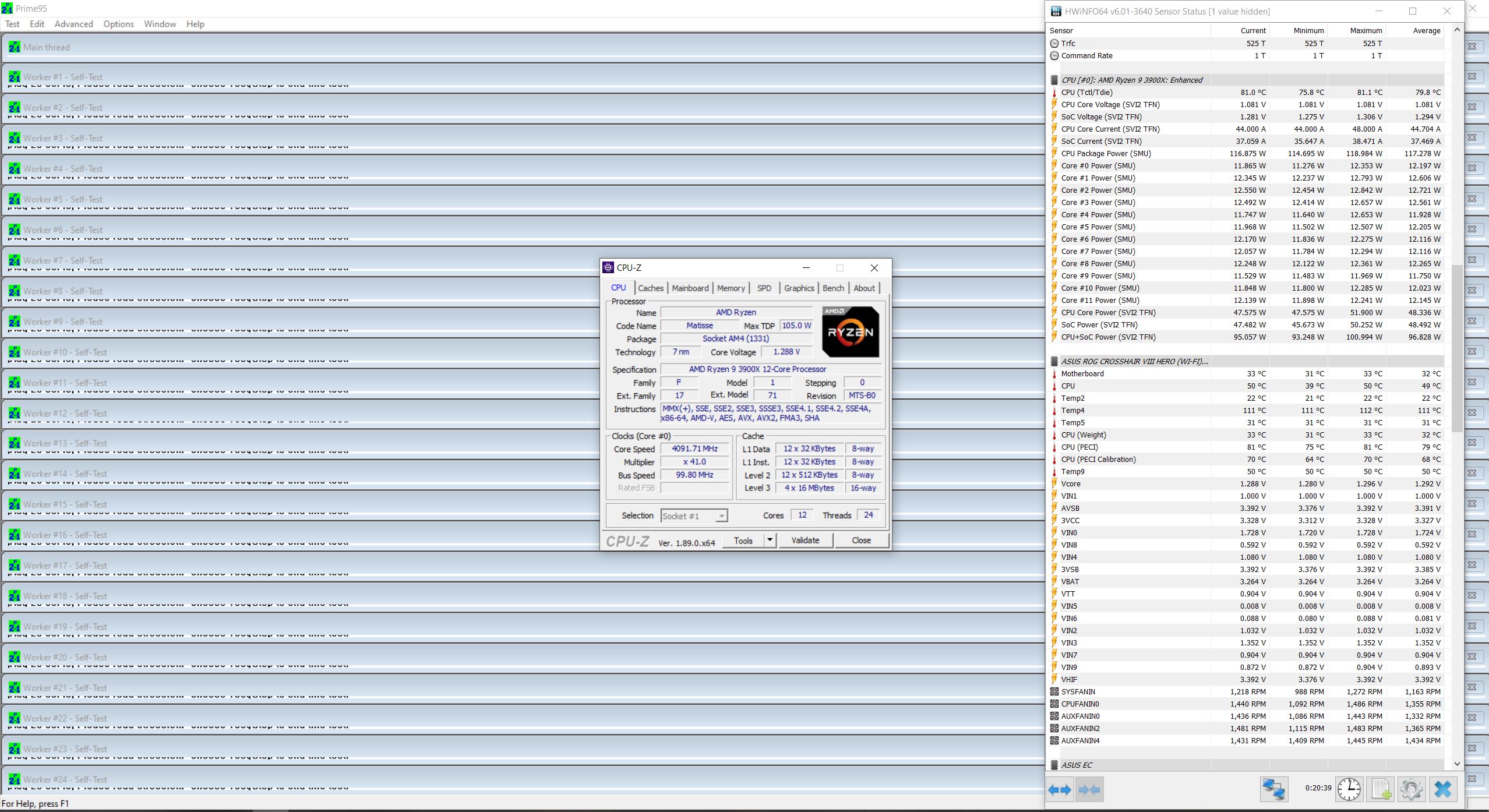The width and height of the screenshot is (1489, 812).
Task: Click Worker #8 window close button
Action: coord(1472,290)
